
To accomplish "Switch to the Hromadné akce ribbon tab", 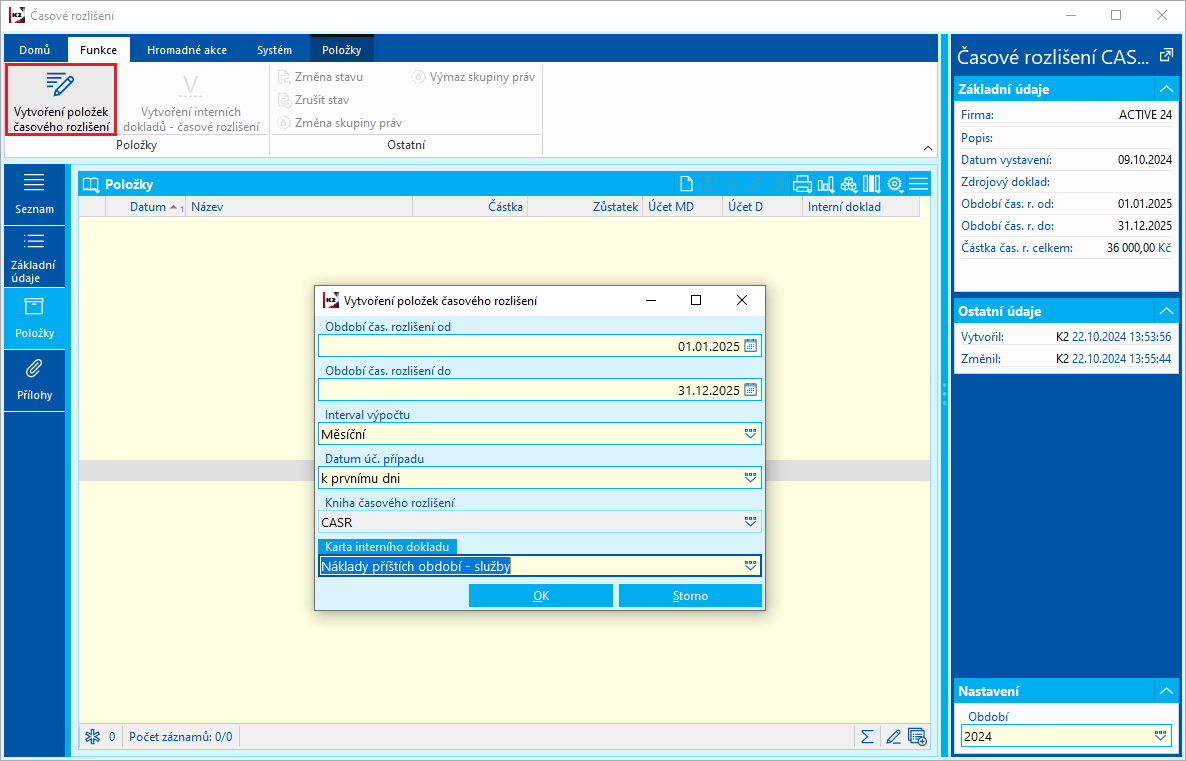I will click(187, 50).
